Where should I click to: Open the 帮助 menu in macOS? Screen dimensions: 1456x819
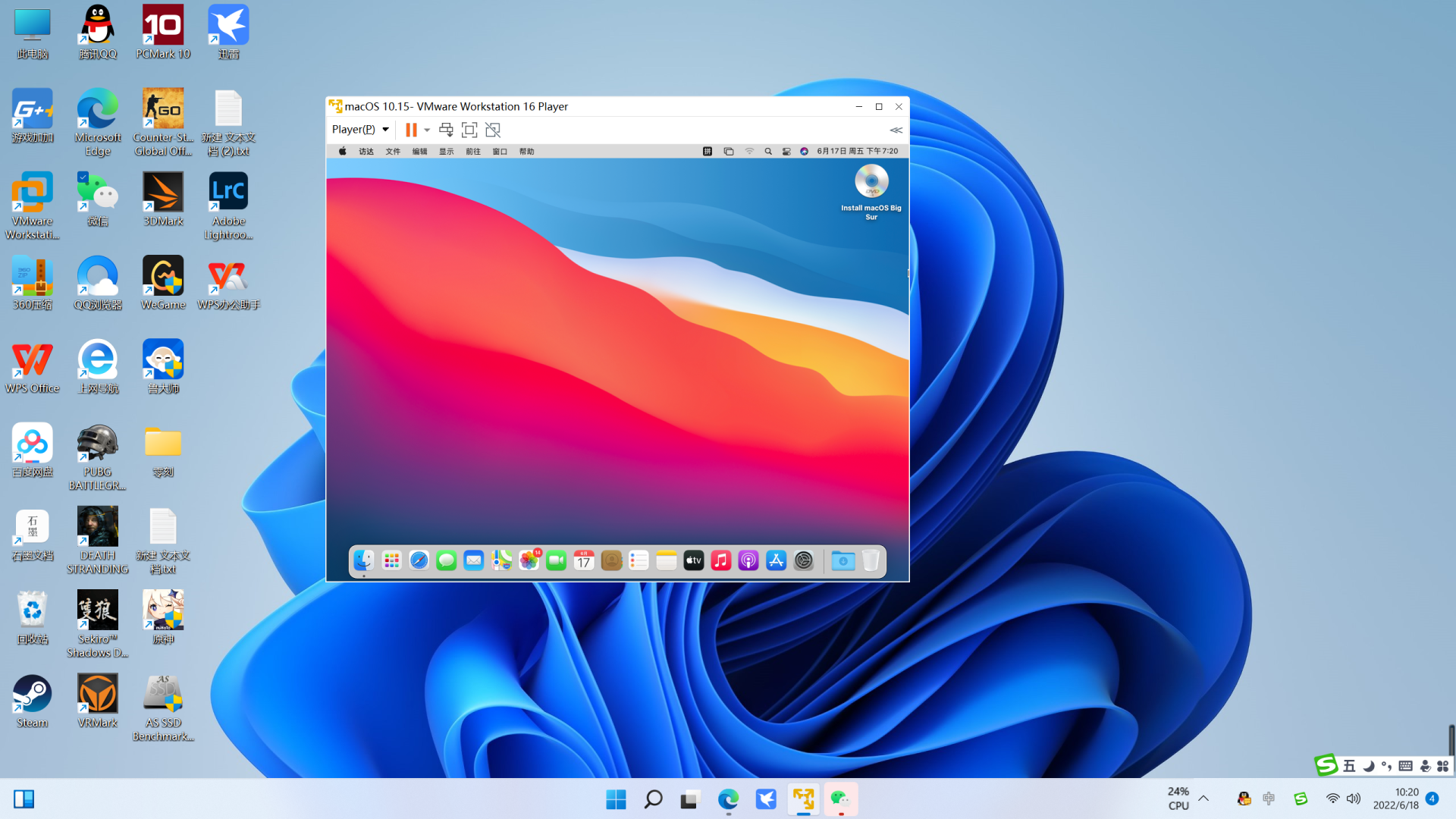coord(527,152)
